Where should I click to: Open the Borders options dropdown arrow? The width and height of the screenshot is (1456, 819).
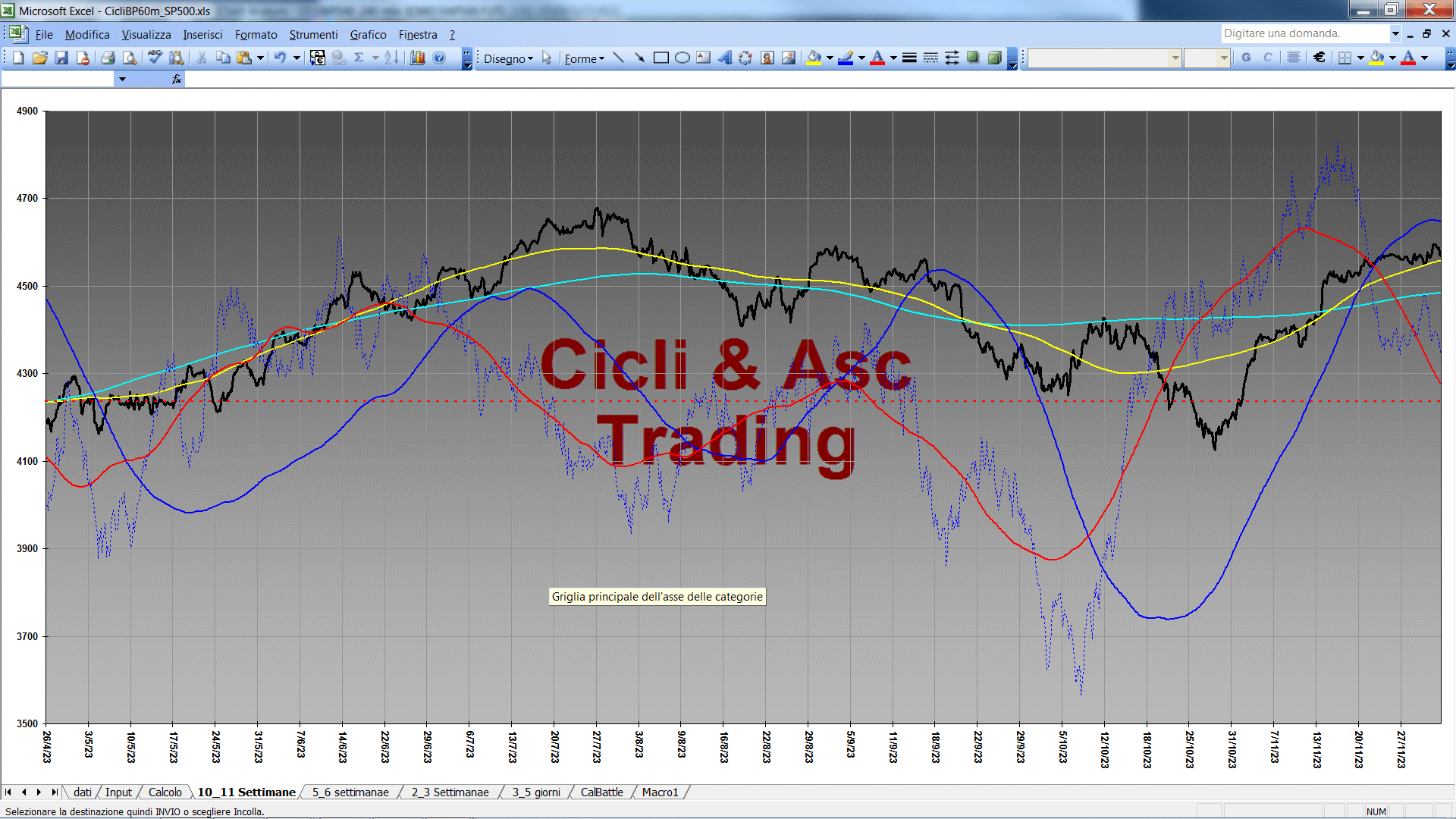[x=1360, y=58]
